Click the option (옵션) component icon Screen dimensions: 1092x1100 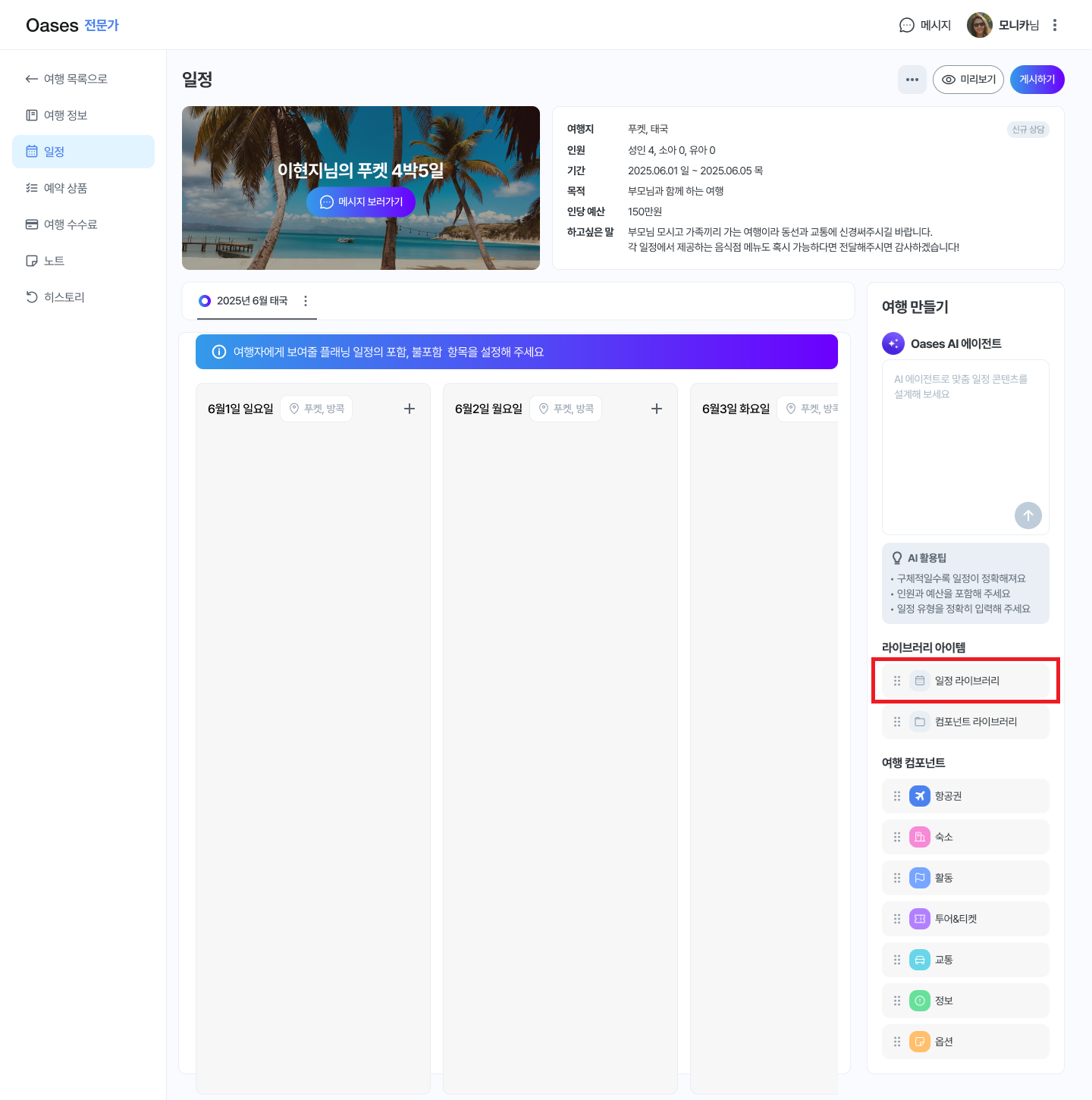(x=919, y=1042)
